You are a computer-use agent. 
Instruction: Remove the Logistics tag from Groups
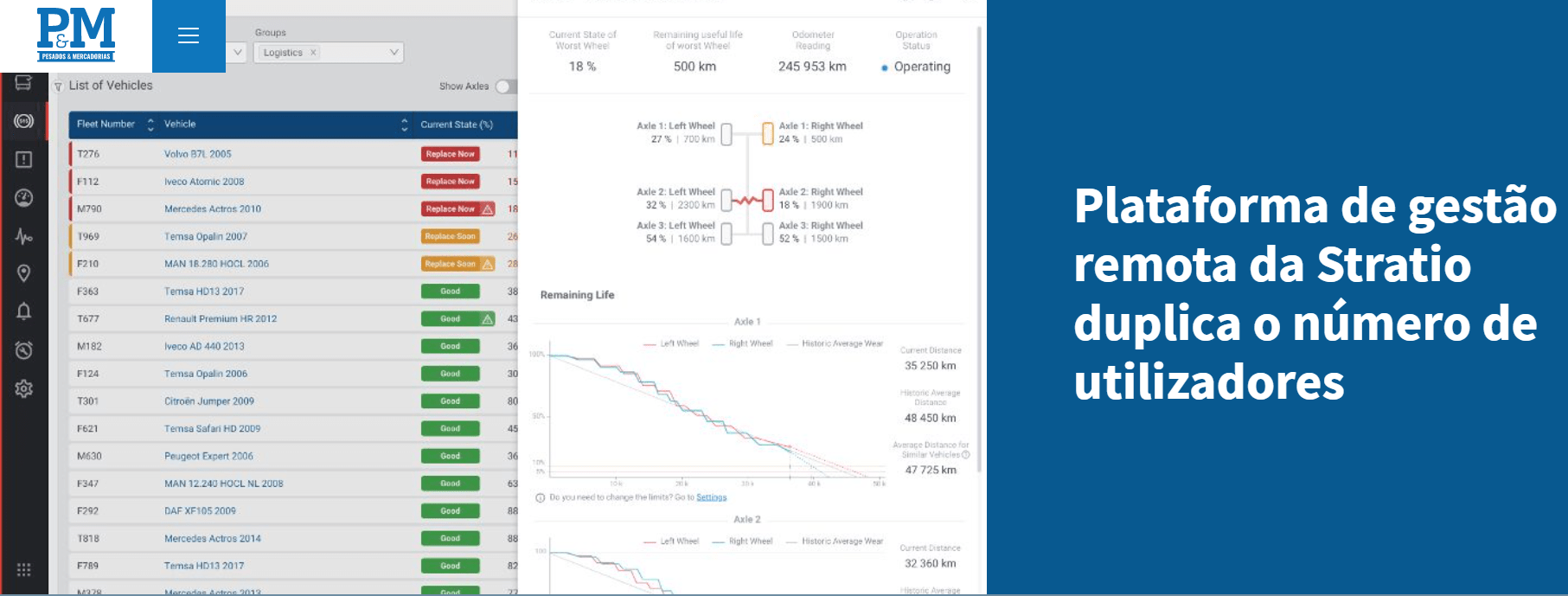click(x=313, y=53)
